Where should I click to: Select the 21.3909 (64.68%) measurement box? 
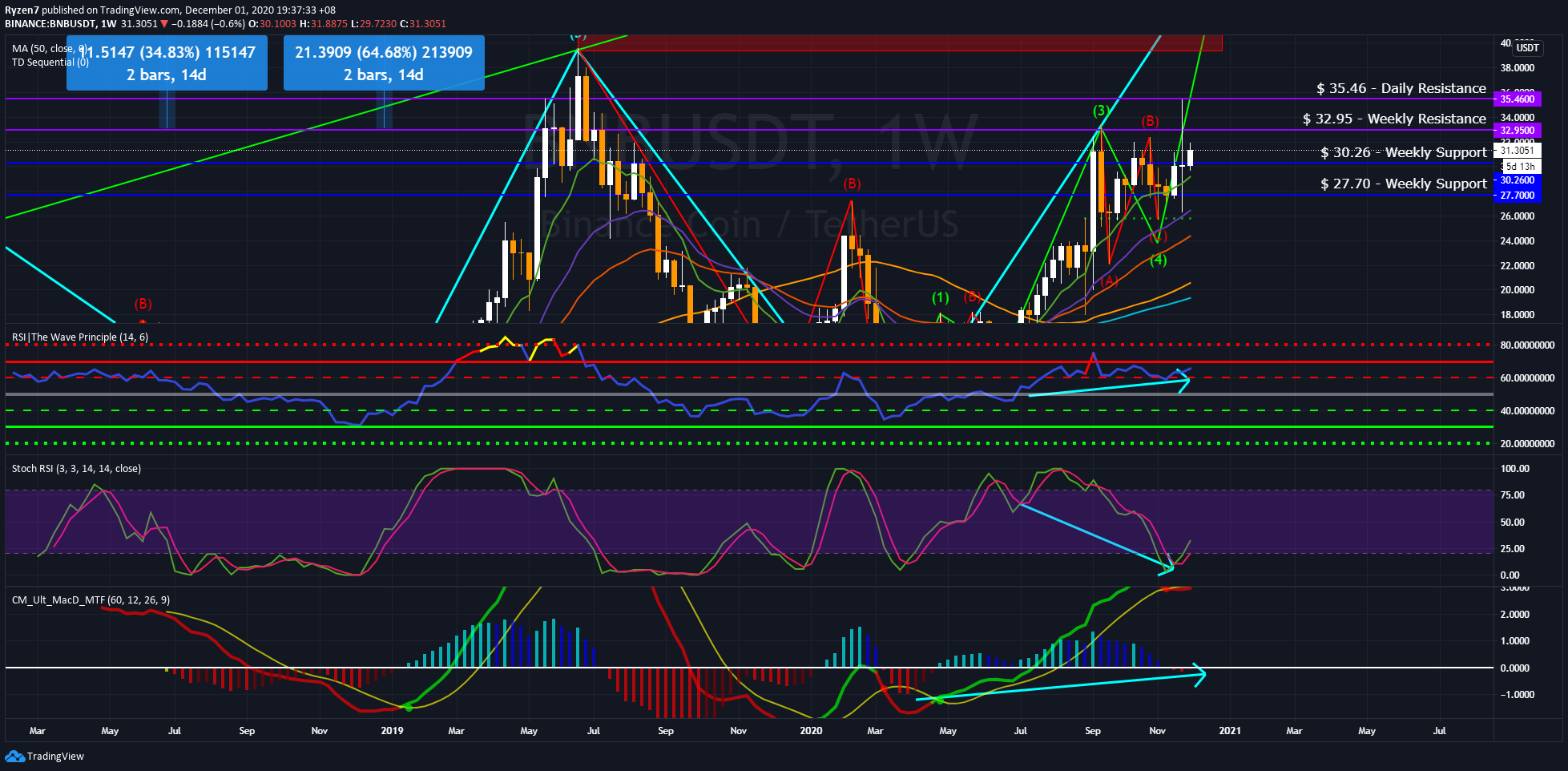pyautogui.click(x=384, y=63)
